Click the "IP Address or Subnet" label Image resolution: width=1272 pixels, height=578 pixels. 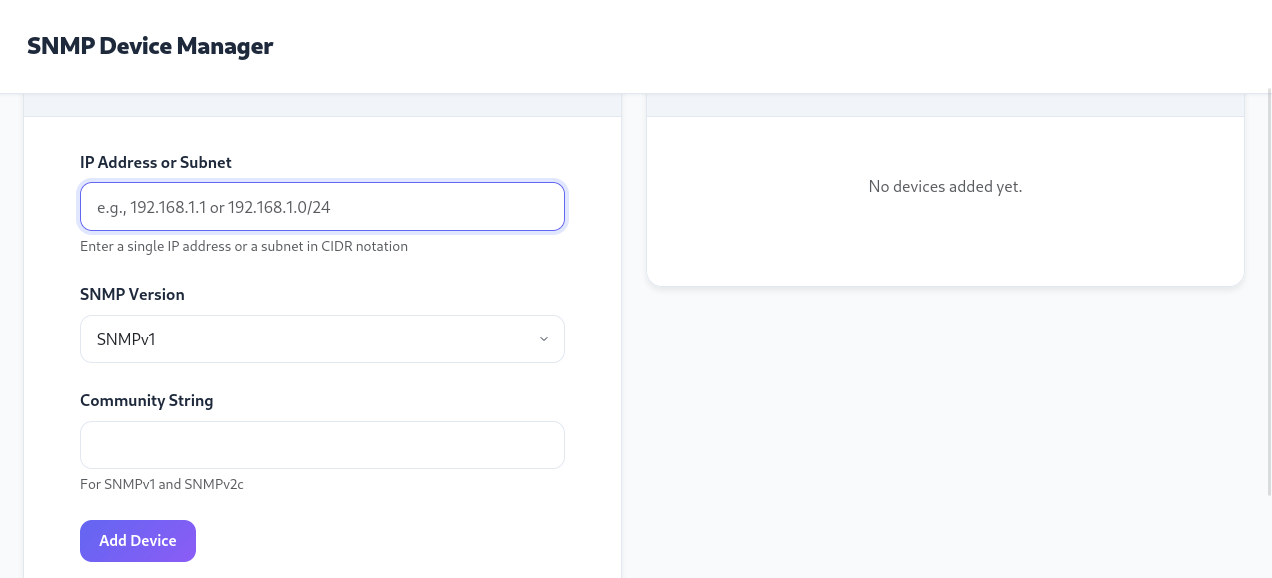pyautogui.click(x=156, y=162)
